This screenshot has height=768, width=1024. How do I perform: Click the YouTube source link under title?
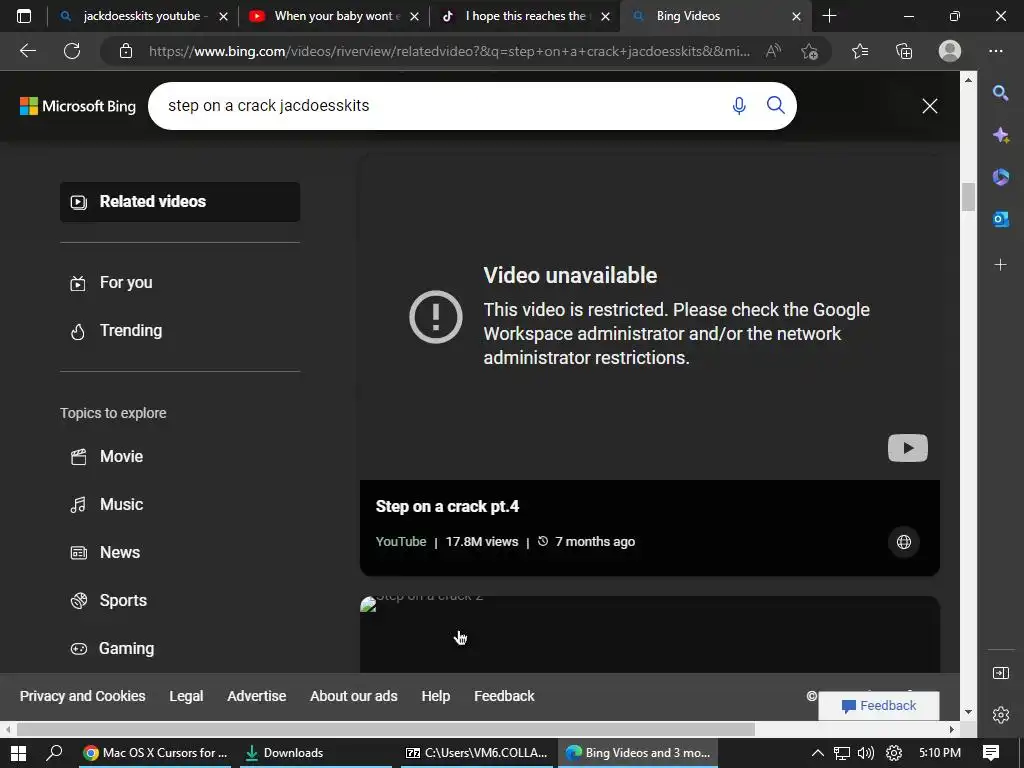tap(401, 542)
